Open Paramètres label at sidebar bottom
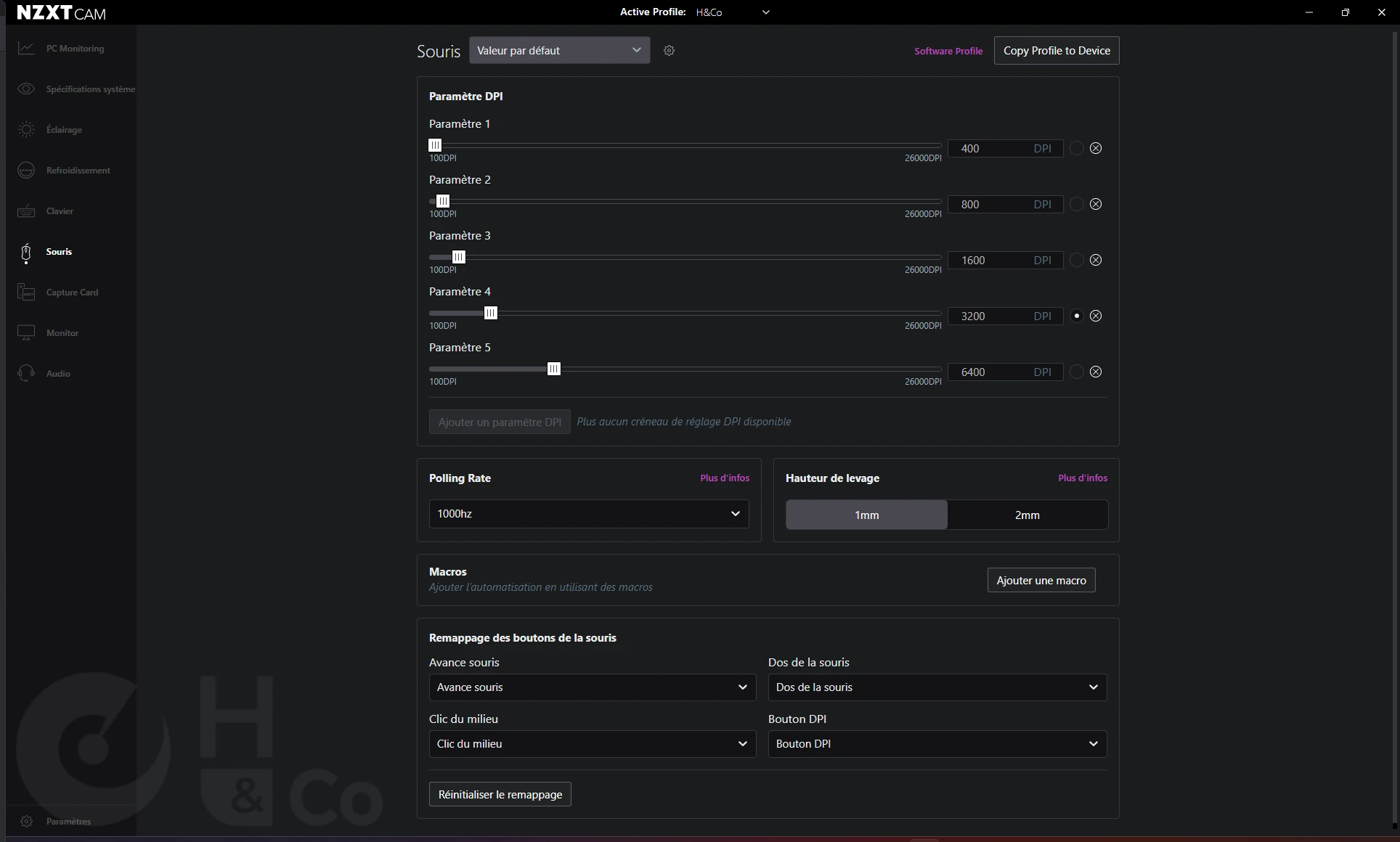The image size is (1400, 842). pyautogui.click(x=68, y=821)
